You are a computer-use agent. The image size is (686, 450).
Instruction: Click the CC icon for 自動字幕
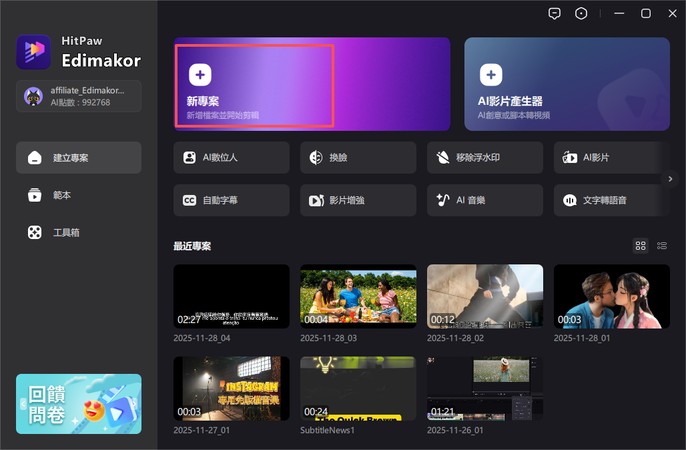point(189,200)
